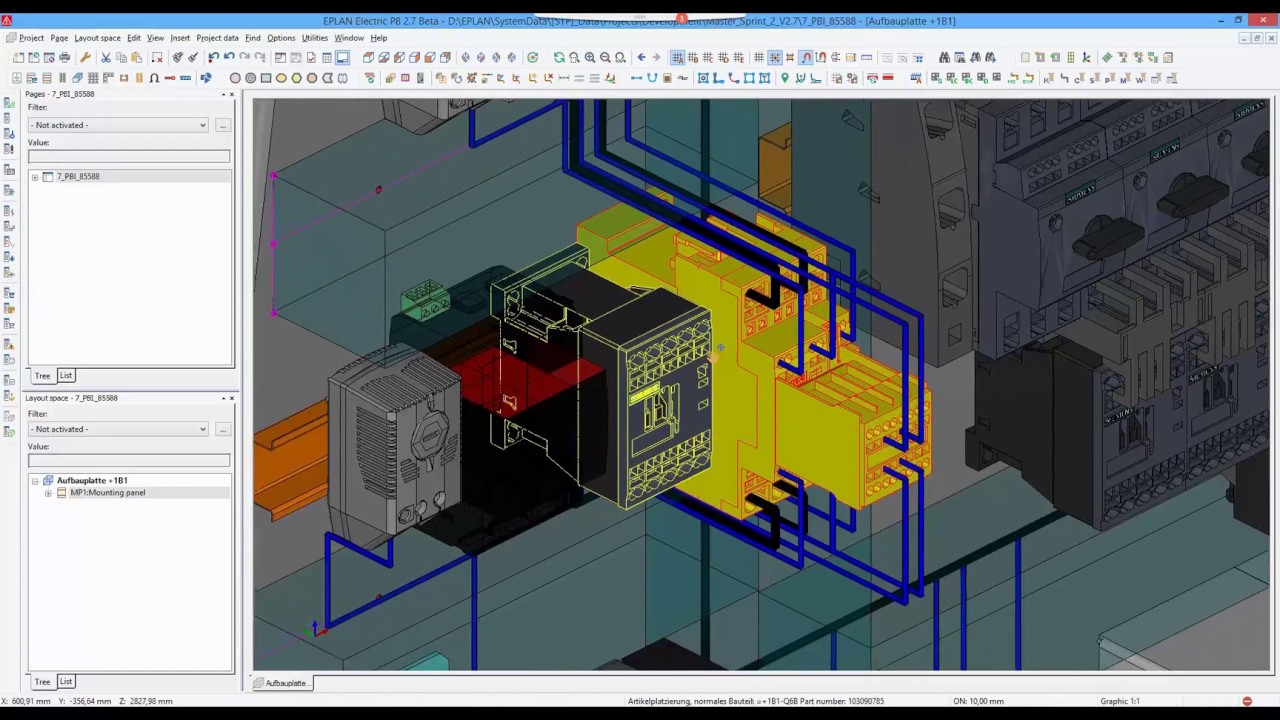
Task: Click the Cut scissors icon
Action: tap(106, 58)
